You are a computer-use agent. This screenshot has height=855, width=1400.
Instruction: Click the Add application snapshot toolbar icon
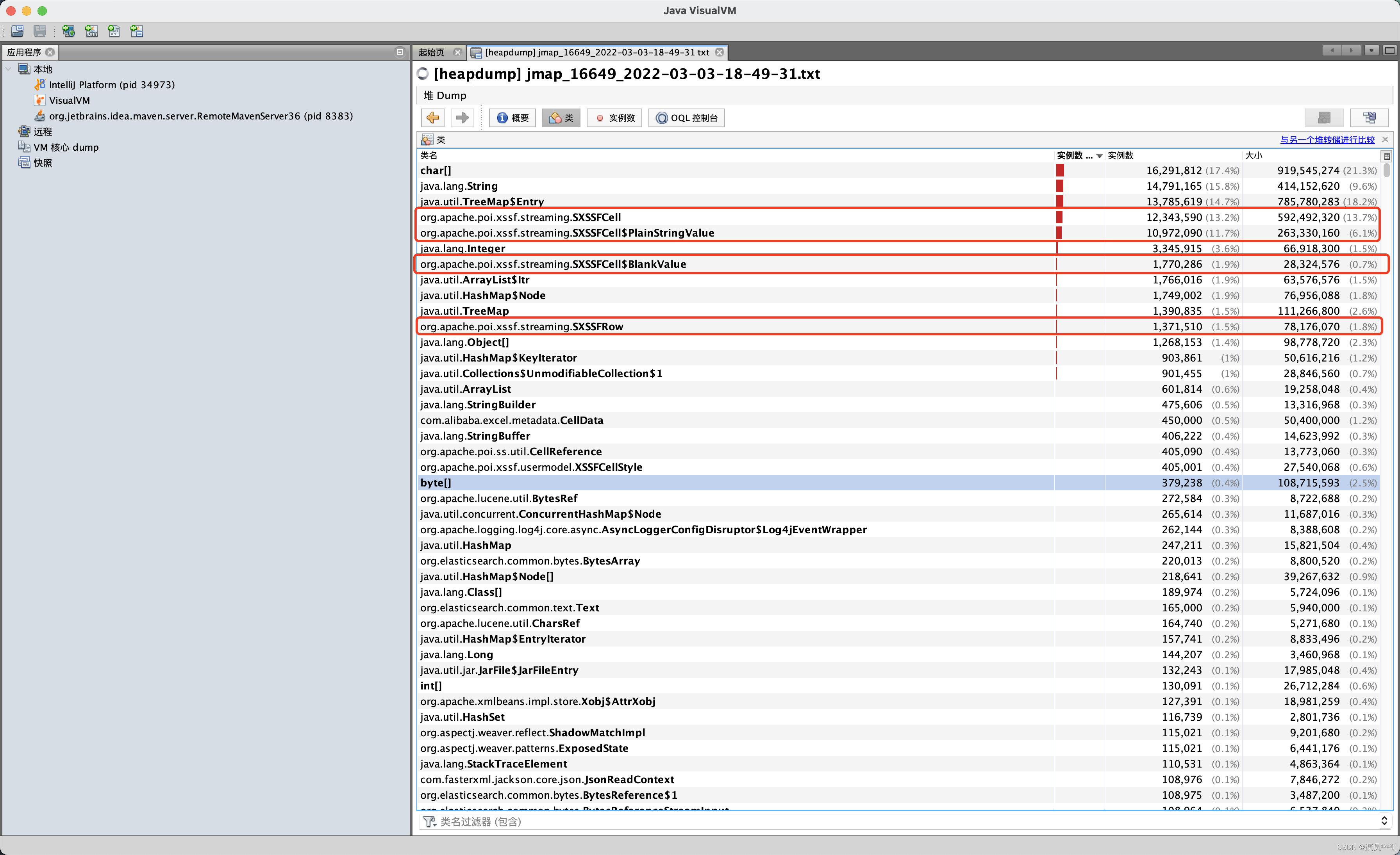coord(136,31)
